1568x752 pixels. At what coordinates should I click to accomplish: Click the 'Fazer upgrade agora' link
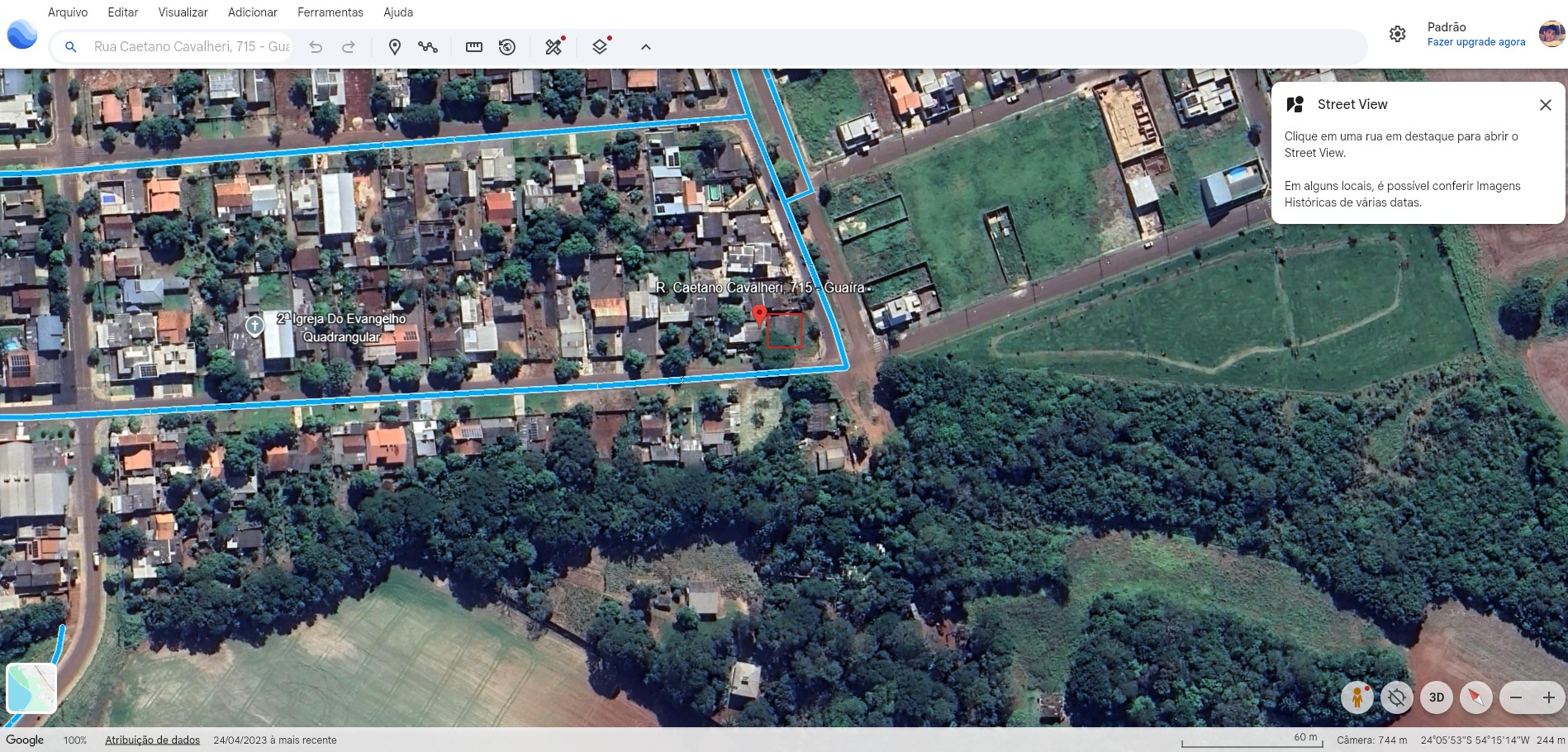pos(1475,42)
